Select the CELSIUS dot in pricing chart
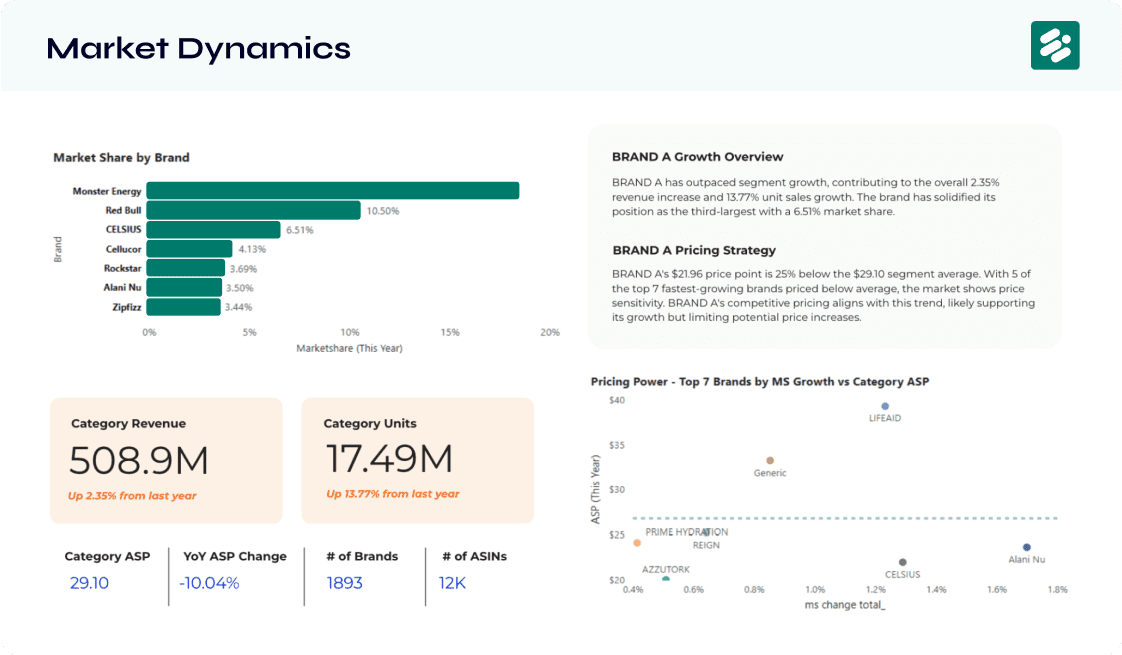The height and width of the screenshot is (655, 1122). tap(902, 562)
